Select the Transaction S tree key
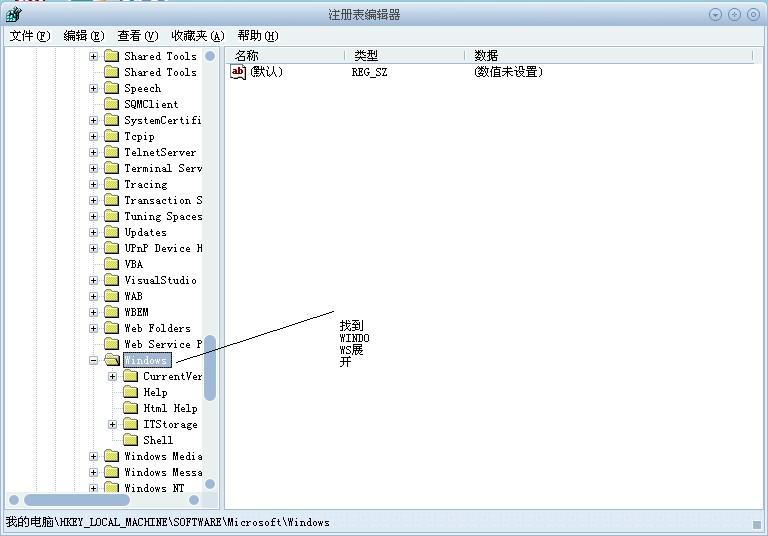This screenshot has height=536, width=768. point(163,200)
